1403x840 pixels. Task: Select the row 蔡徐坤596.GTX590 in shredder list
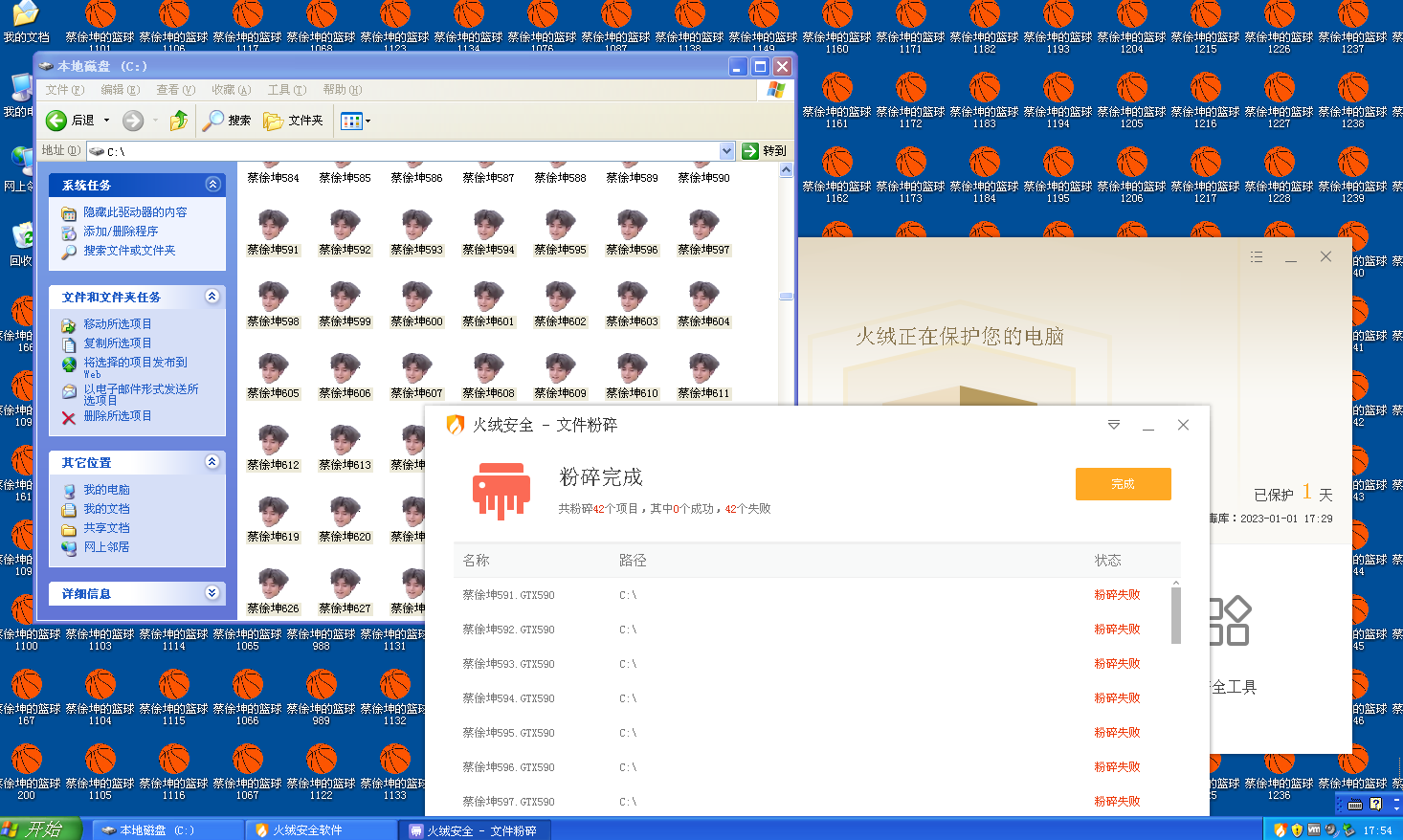pyautogui.click(x=816, y=767)
